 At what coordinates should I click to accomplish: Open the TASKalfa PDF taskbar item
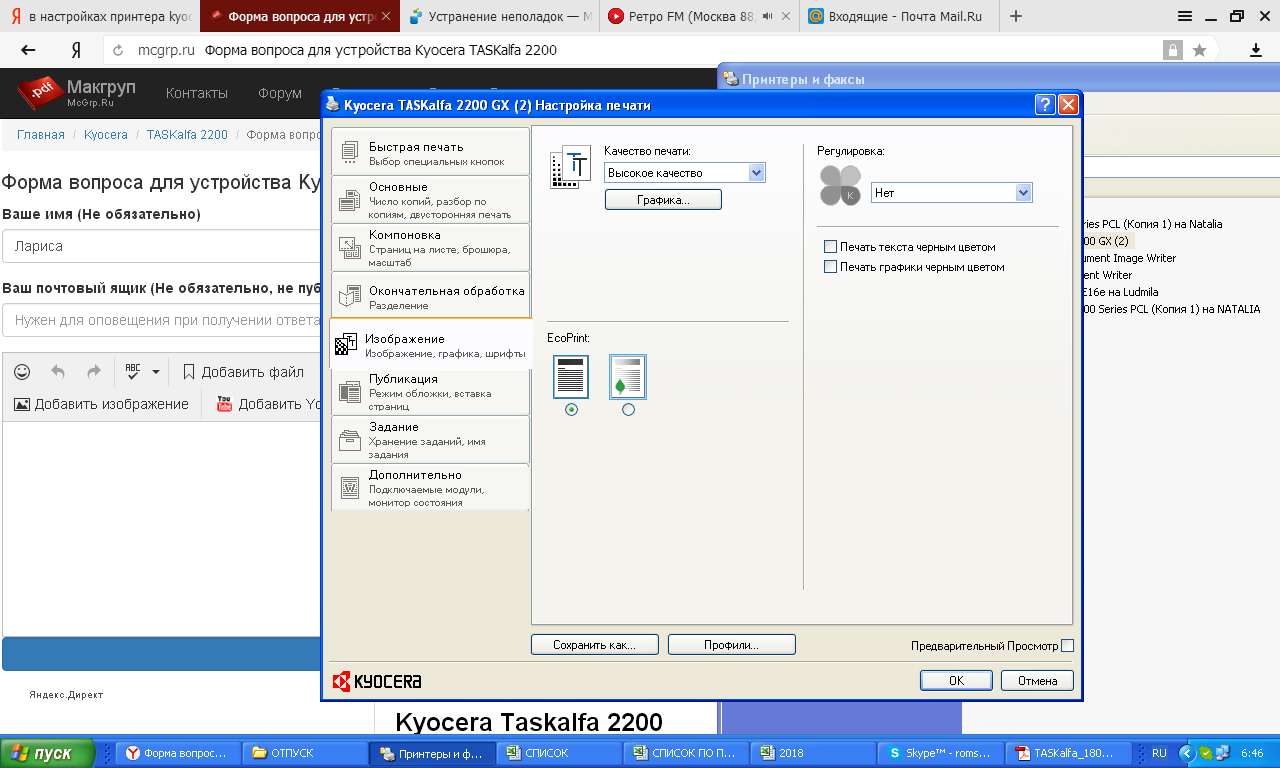tap(1066, 753)
